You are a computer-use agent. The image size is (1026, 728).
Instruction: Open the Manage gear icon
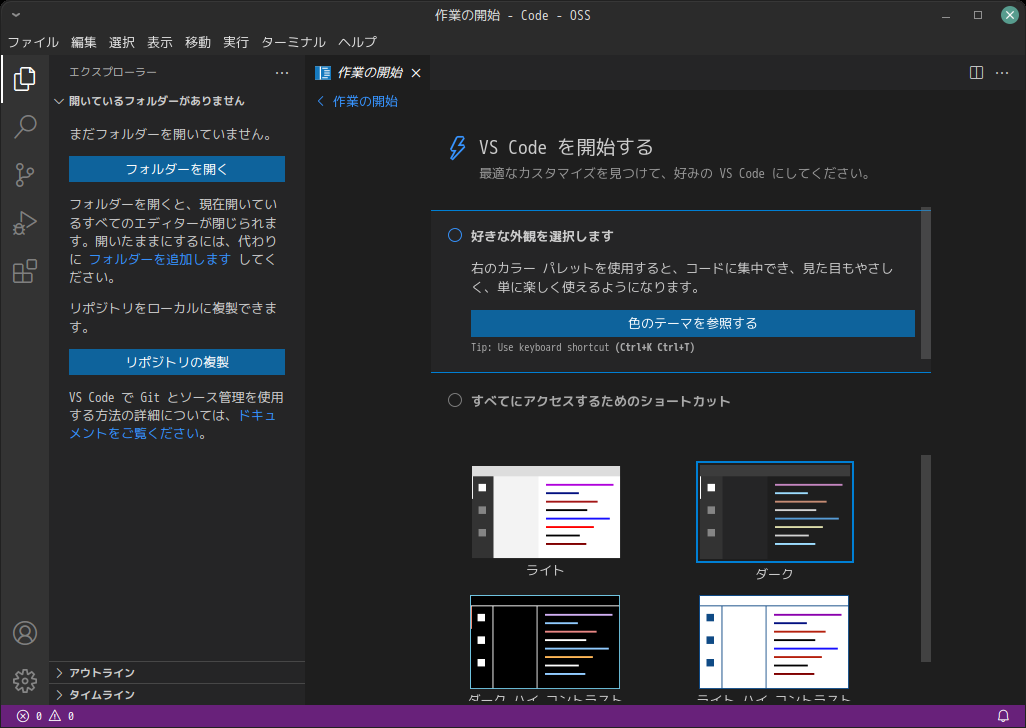coord(25,681)
